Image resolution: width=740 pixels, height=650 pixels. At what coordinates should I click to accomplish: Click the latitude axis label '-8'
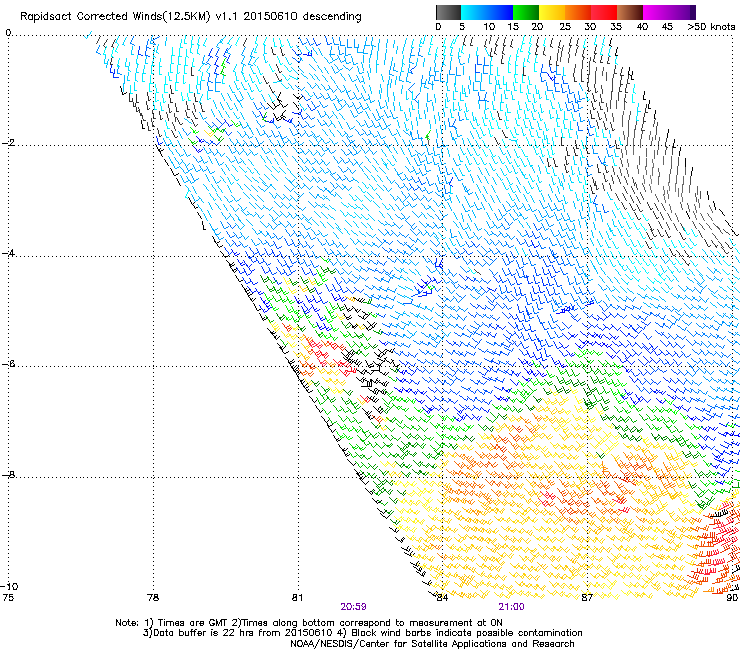(8, 475)
